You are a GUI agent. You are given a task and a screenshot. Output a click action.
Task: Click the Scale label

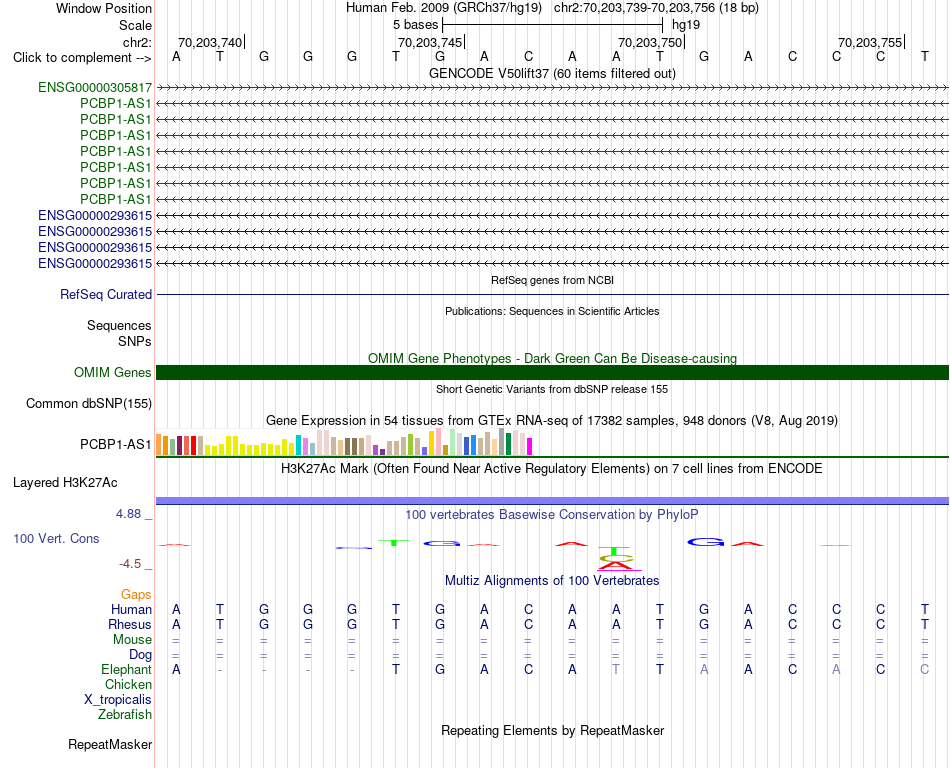coord(135,25)
